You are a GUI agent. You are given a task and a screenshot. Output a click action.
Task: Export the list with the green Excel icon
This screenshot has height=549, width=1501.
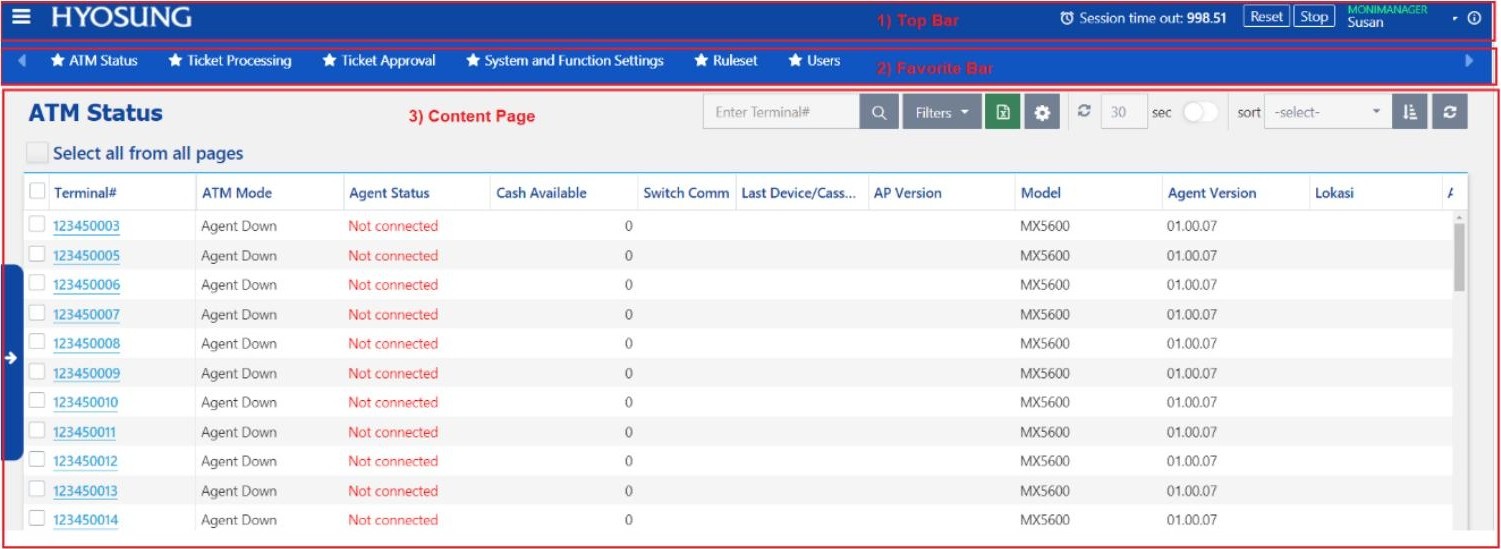[1002, 113]
